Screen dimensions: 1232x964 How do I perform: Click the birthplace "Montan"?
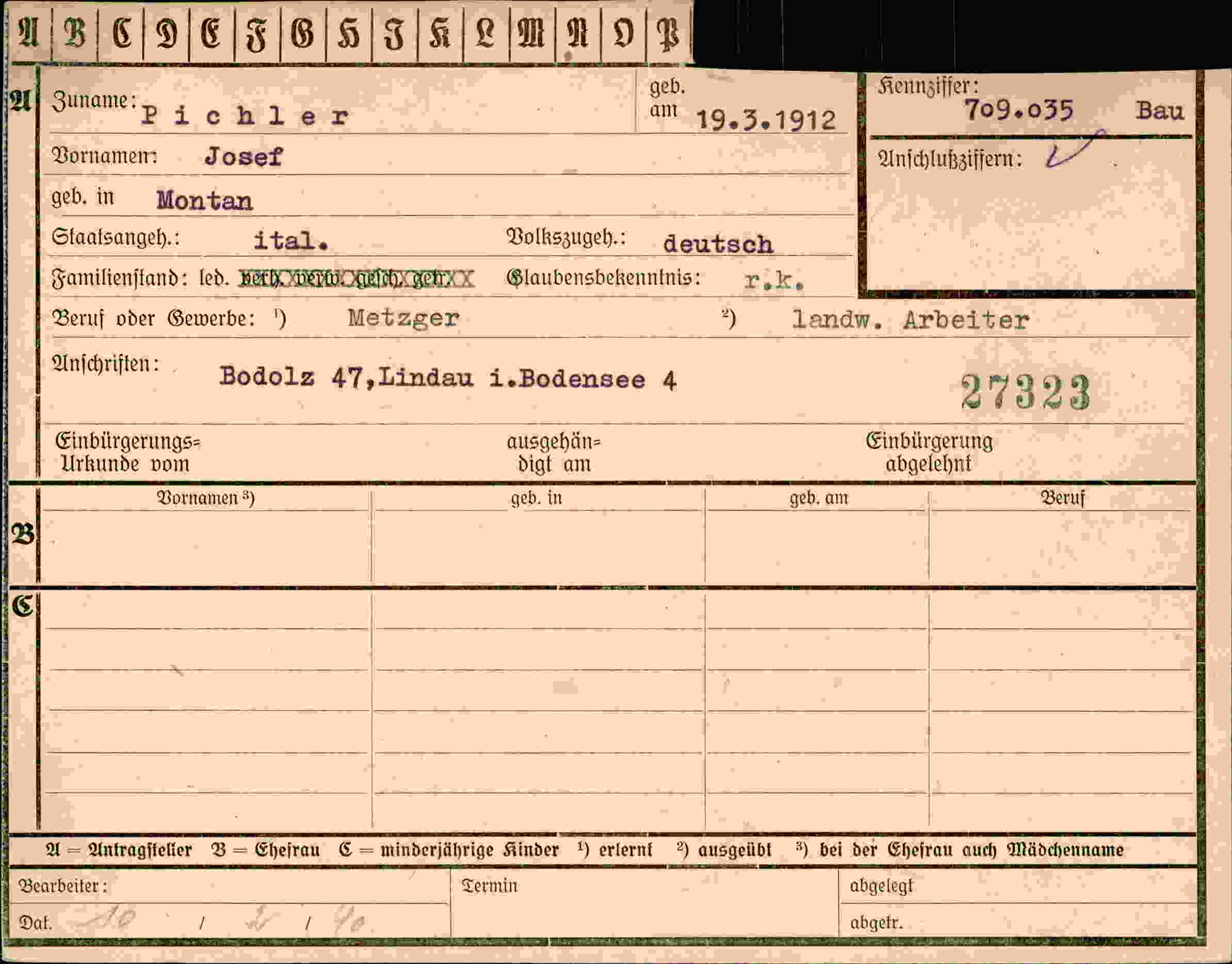(205, 200)
